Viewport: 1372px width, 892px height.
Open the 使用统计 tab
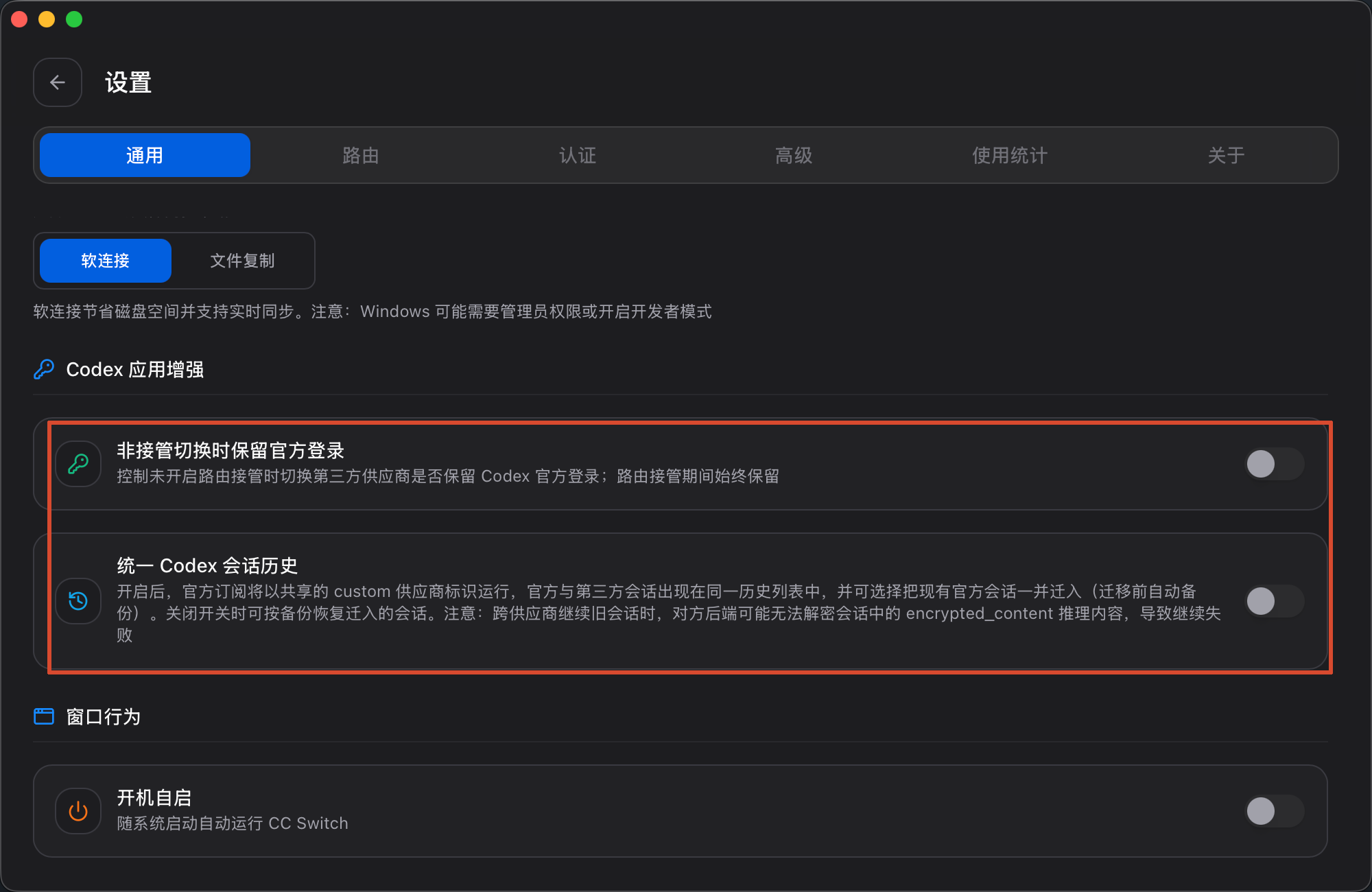(x=1010, y=155)
